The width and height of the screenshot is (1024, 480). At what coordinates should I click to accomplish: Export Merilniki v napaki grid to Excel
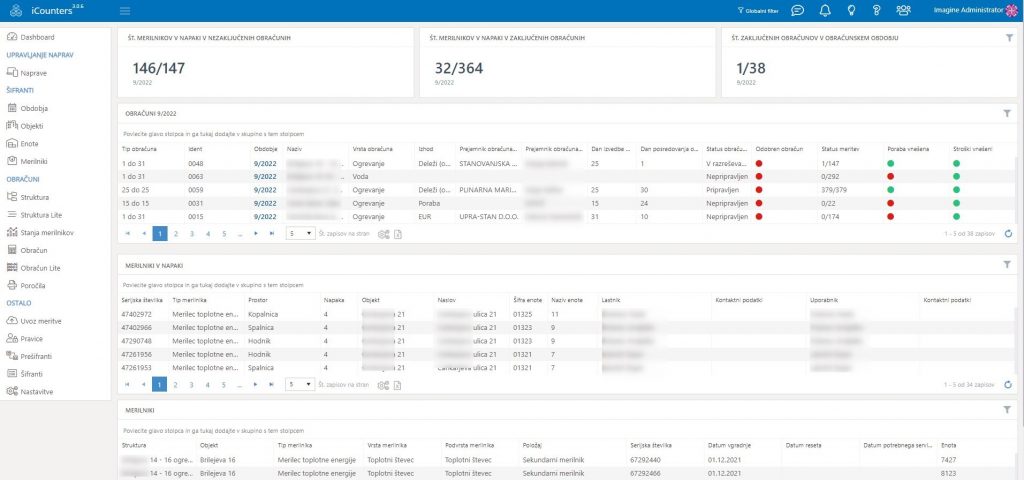tap(398, 385)
